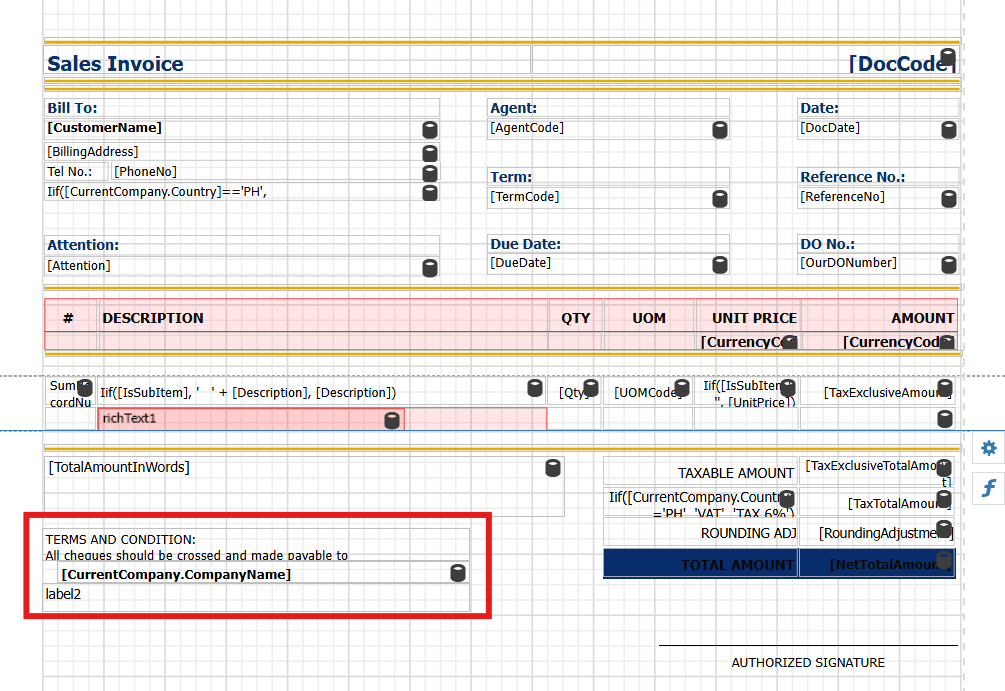Click the database icon on BillingAddress field
1005x691 pixels.
click(430, 153)
